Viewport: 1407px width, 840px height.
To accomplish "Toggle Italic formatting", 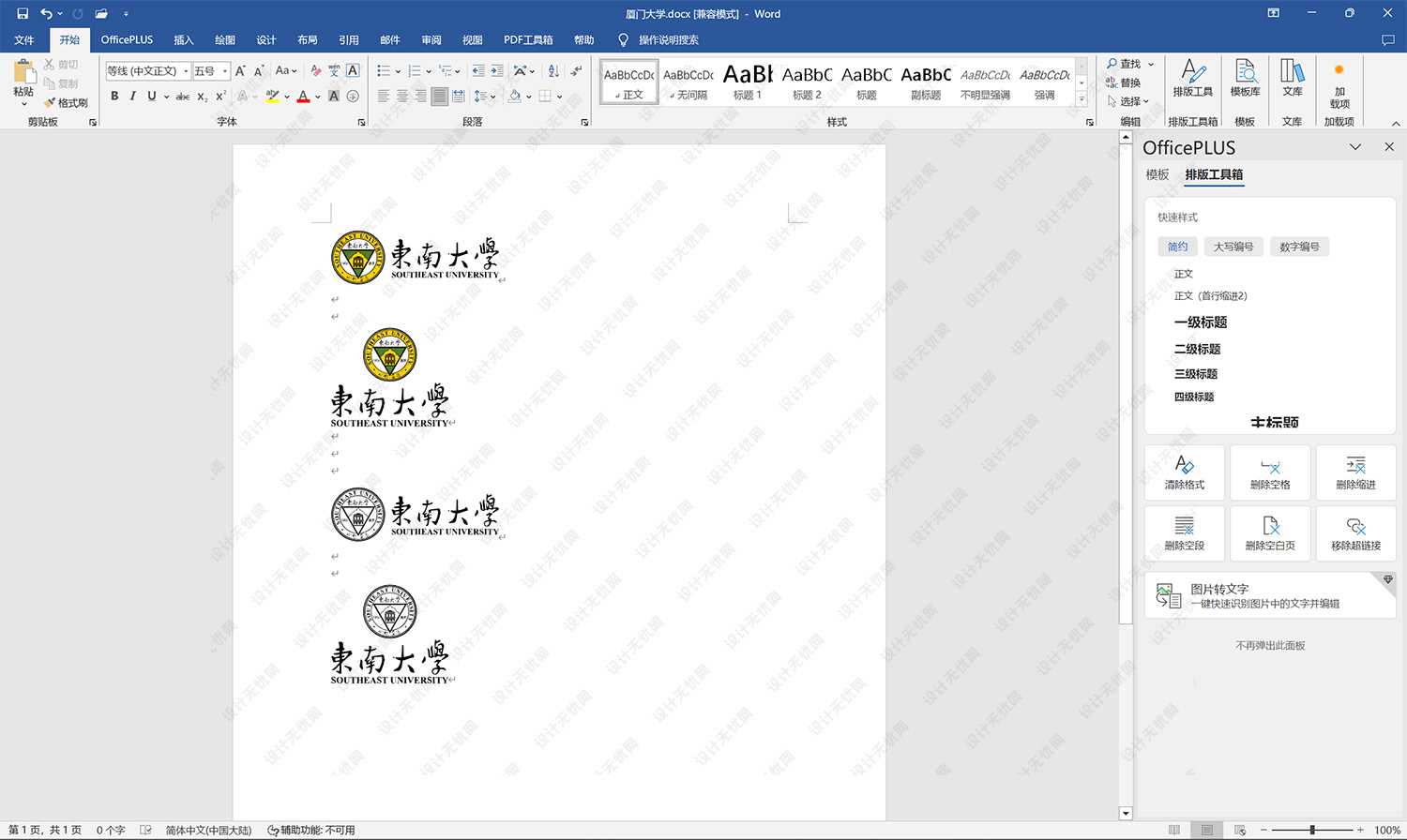I will [133, 96].
